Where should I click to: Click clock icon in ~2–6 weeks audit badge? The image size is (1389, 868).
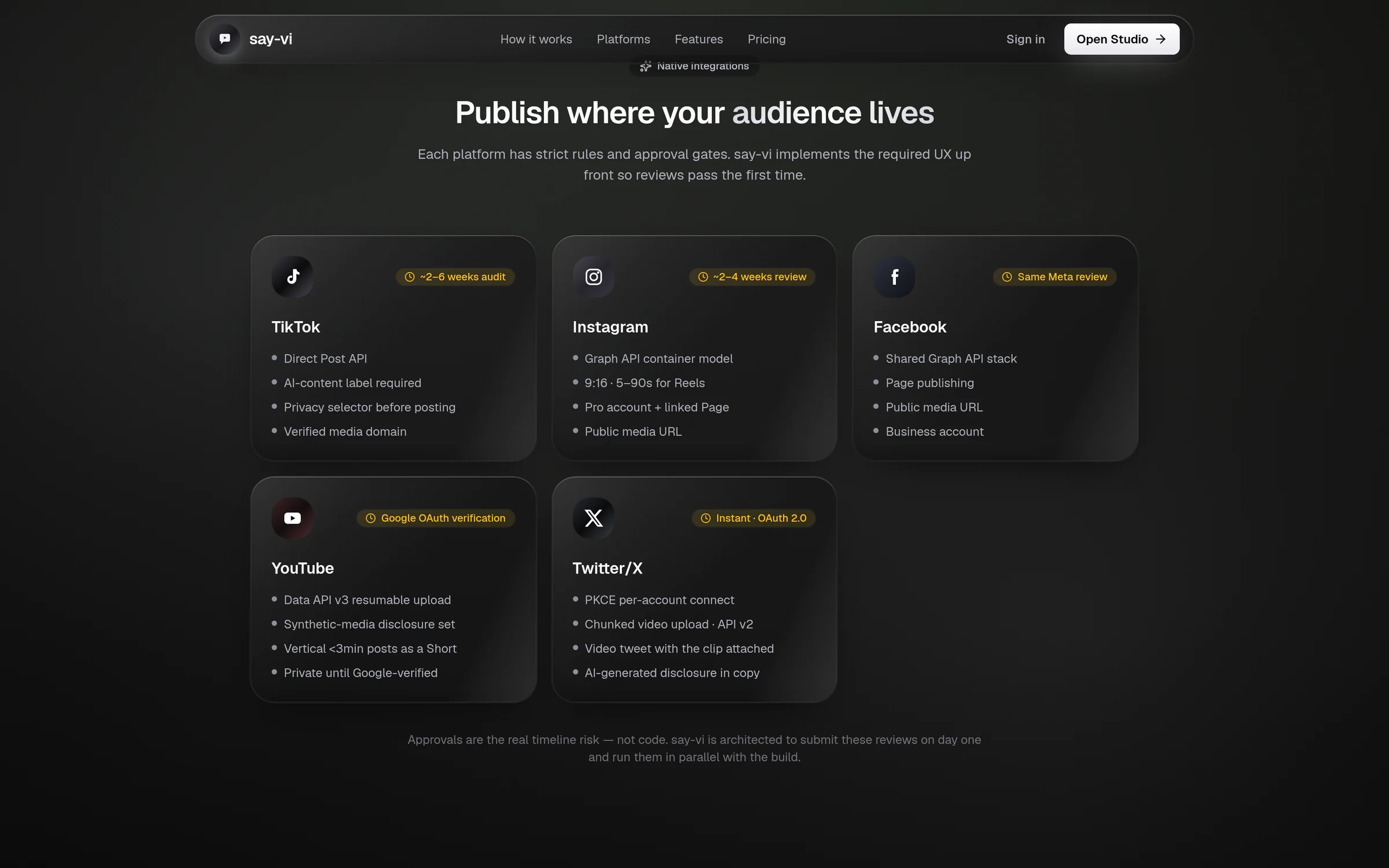click(410, 277)
